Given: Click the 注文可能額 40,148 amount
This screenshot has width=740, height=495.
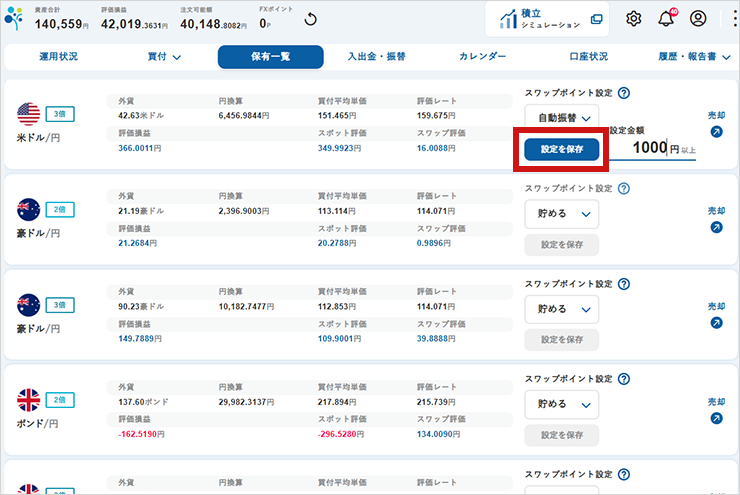Looking at the screenshot, I should pyautogui.click(x=213, y=24).
